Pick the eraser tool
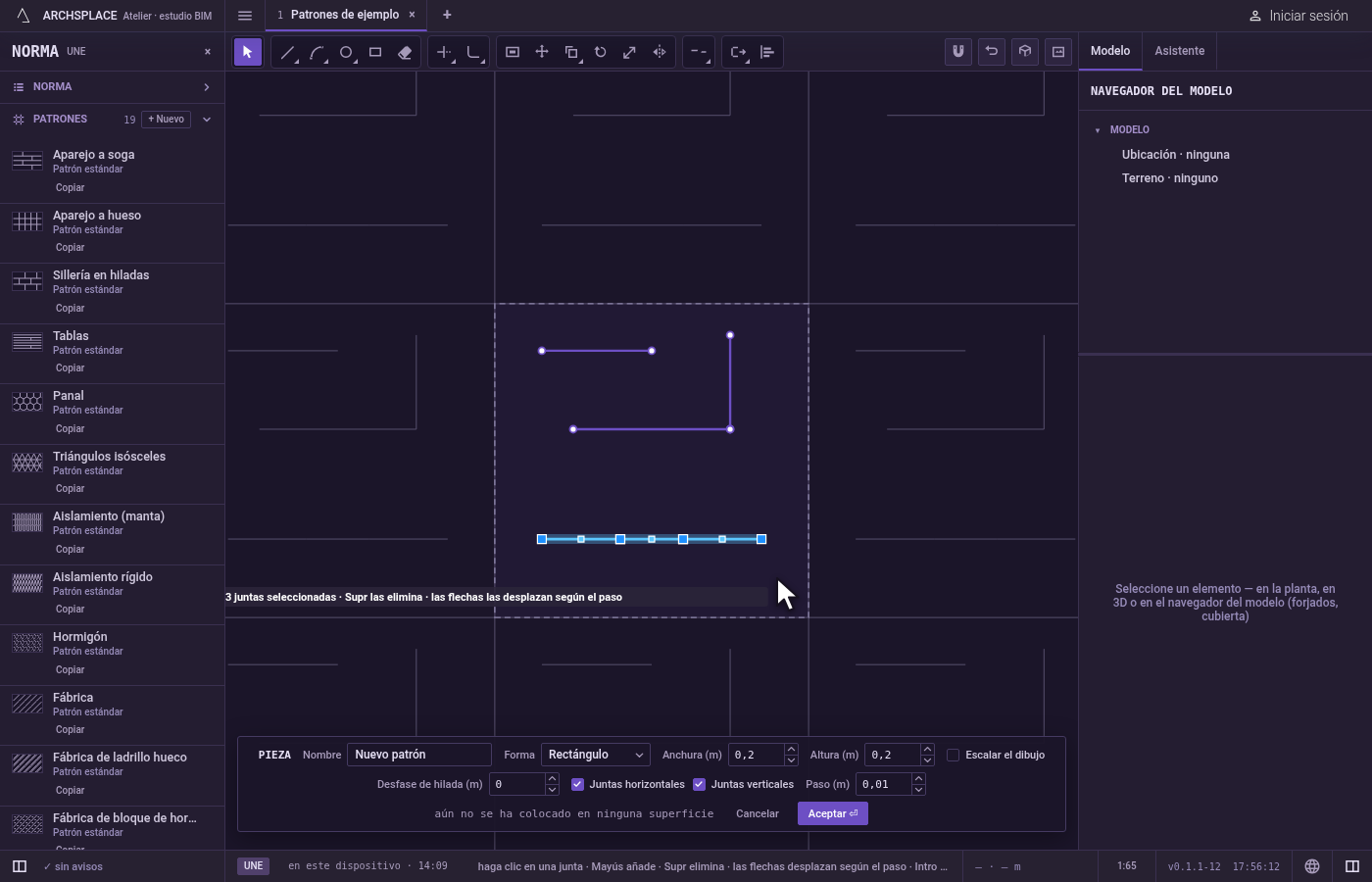 click(405, 52)
